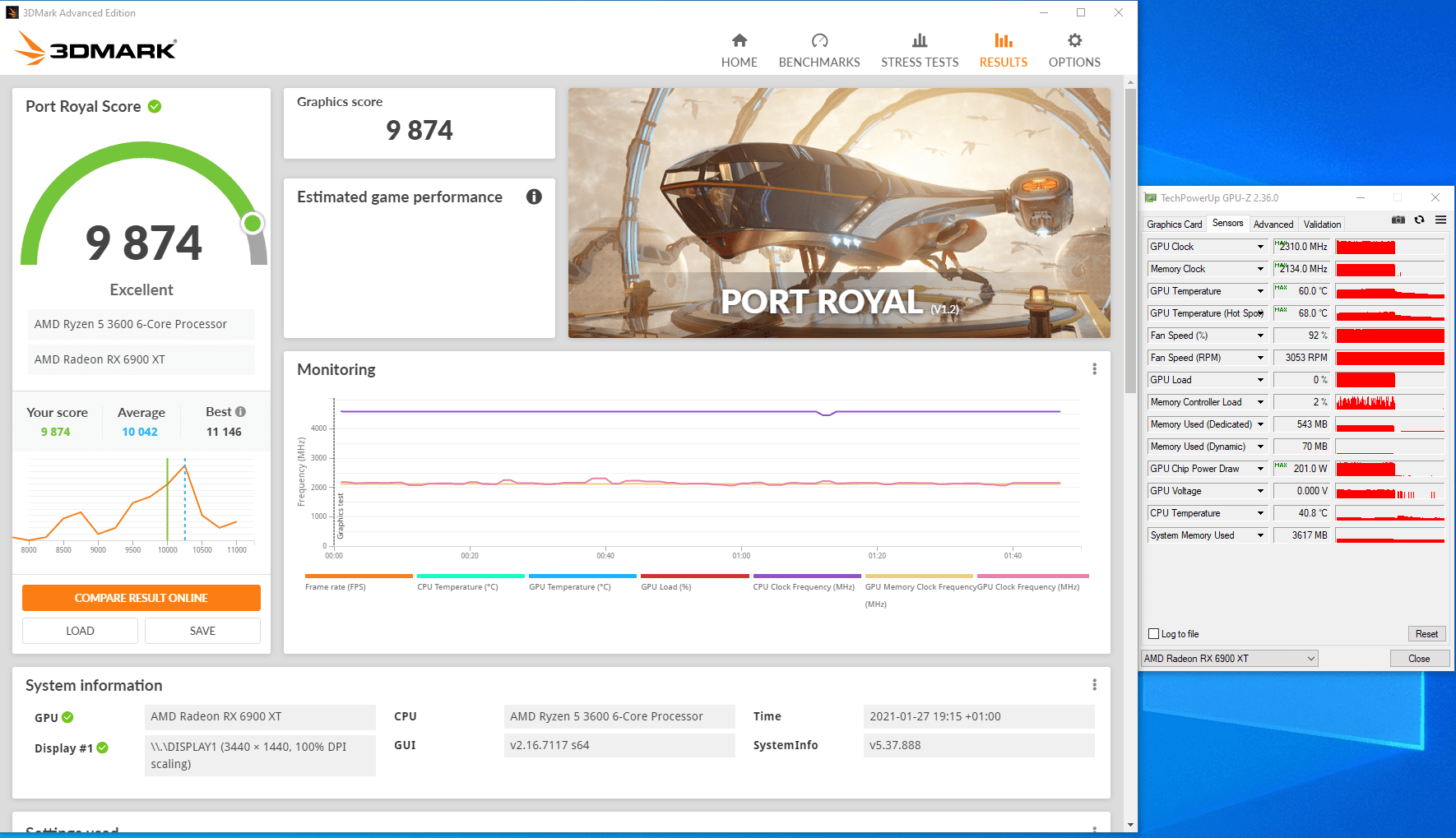Toggle the GPU Memory Clock Frequency legend

pos(919,590)
